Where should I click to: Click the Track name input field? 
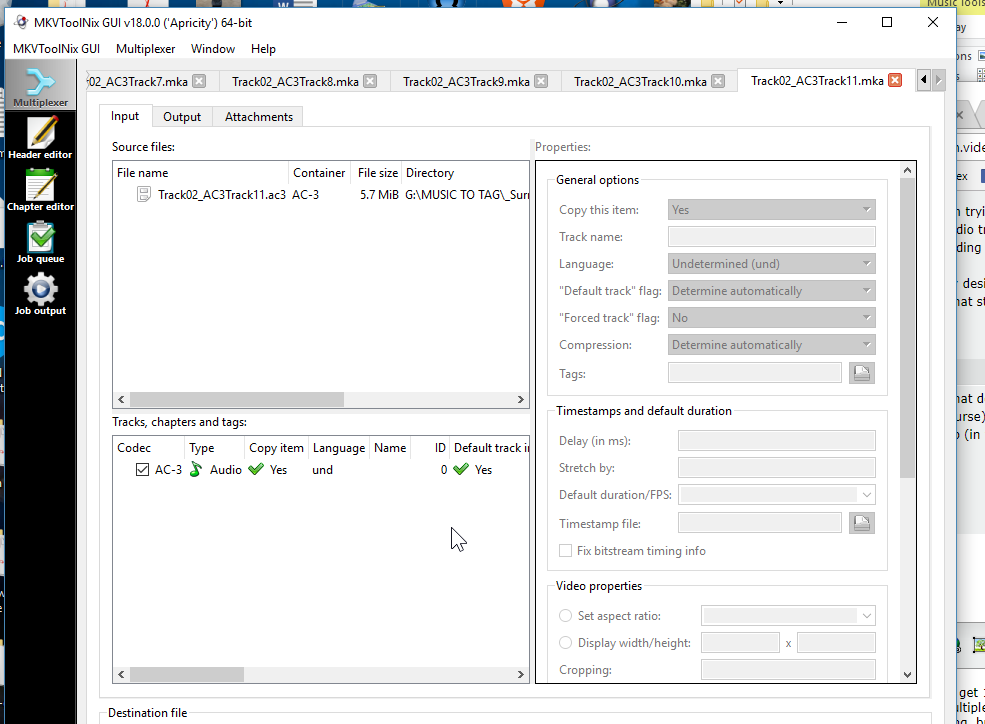pos(771,237)
